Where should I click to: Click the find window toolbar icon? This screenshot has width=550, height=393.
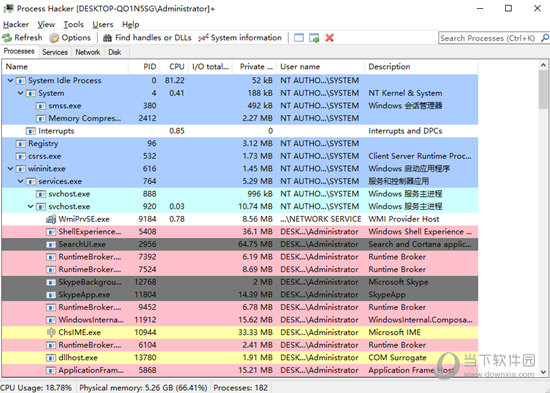click(x=299, y=38)
